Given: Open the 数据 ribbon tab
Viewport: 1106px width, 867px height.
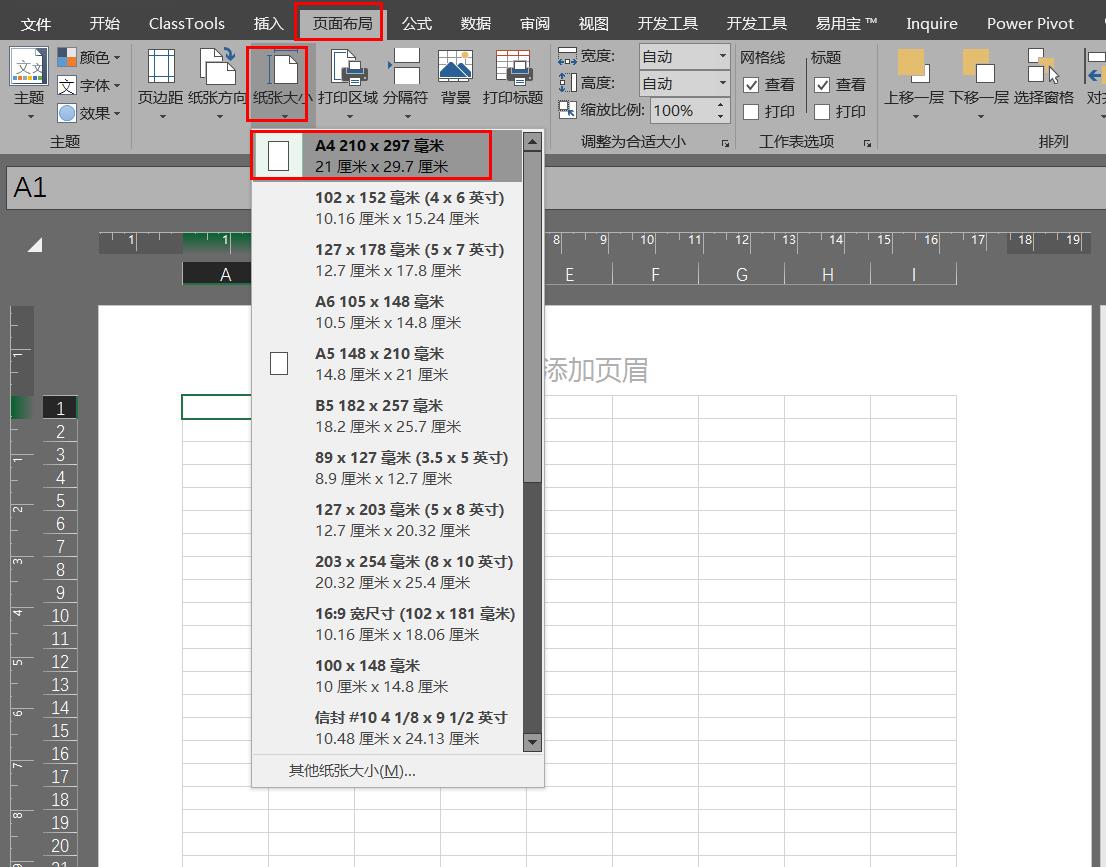Looking at the screenshot, I should 476,23.
